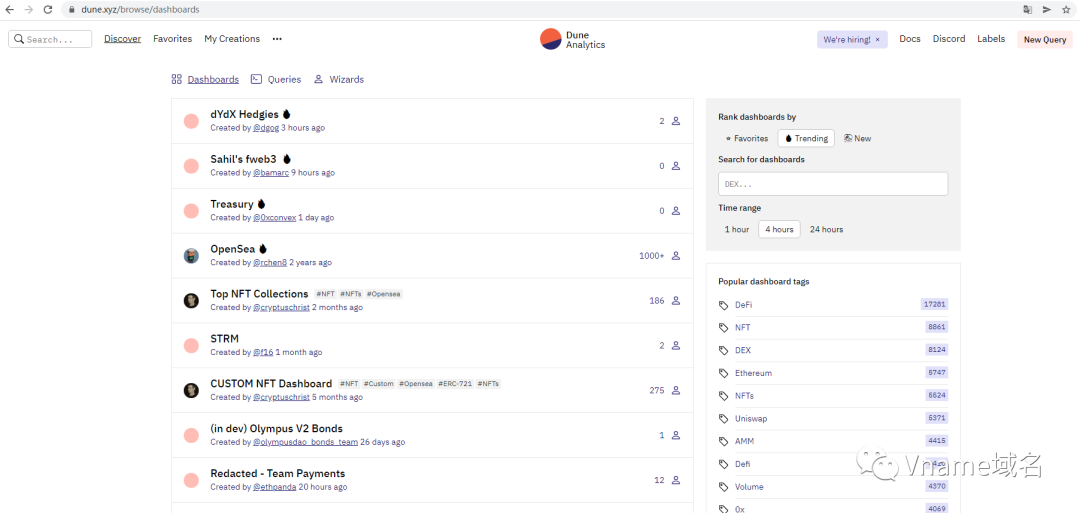The width and height of the screenshot is (1080, 513).
Task: Open creator profile @0xconvex
Action: tap(274, 218)
